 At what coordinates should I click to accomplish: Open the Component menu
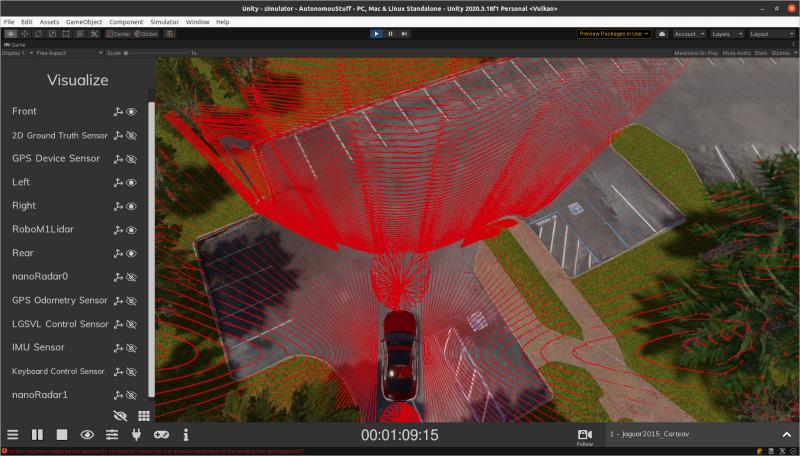point(126,22)
